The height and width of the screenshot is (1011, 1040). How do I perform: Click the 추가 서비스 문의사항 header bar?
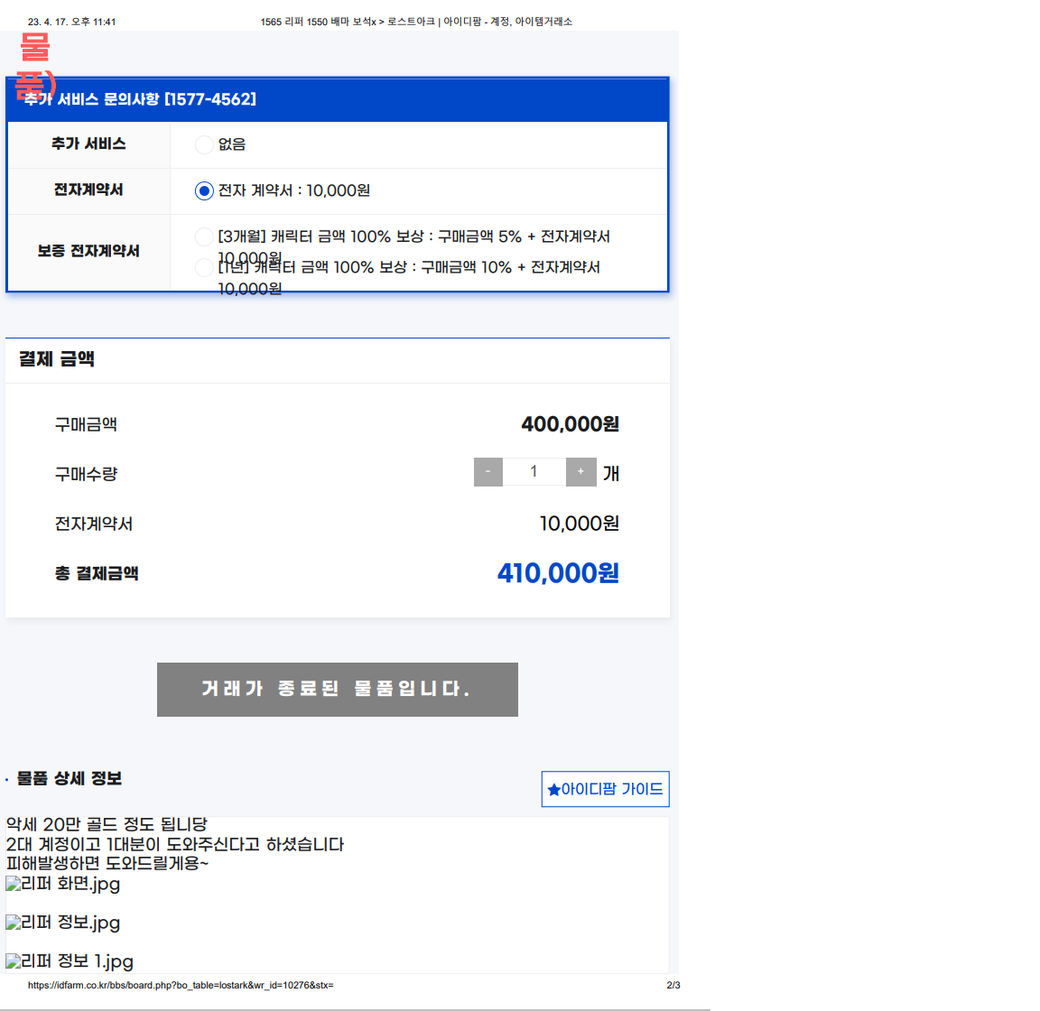337,100
